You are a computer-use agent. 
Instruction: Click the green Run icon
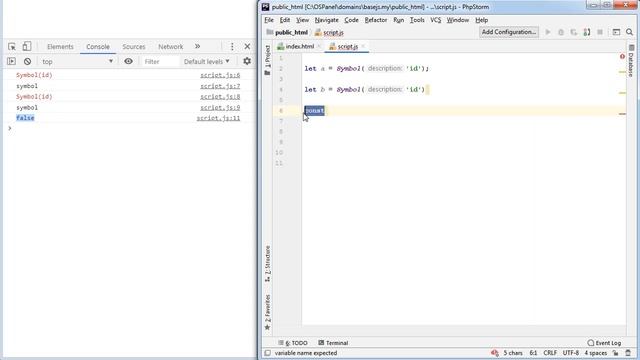pyautogui.click(x=548, y=32)
